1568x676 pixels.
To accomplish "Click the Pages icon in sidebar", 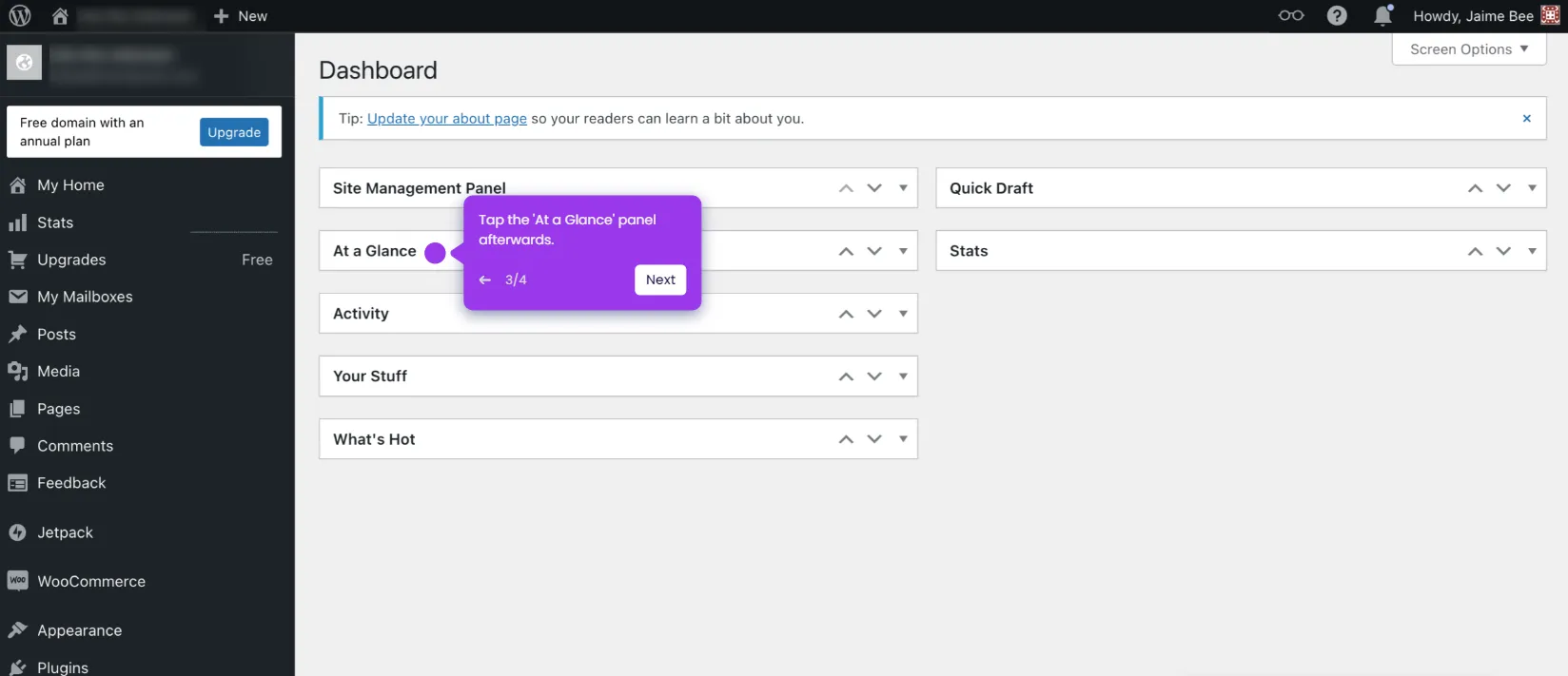I will [x=18, y=409].
